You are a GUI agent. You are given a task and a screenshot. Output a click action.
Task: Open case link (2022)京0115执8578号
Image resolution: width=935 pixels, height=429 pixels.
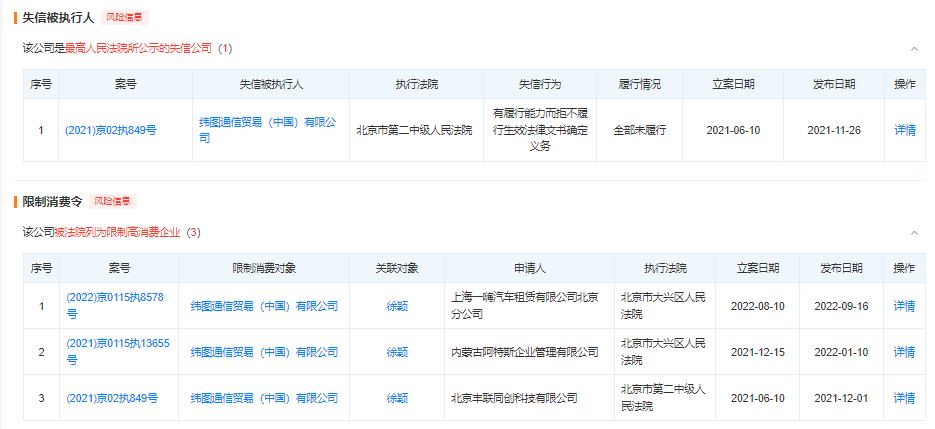click(114, 306)
